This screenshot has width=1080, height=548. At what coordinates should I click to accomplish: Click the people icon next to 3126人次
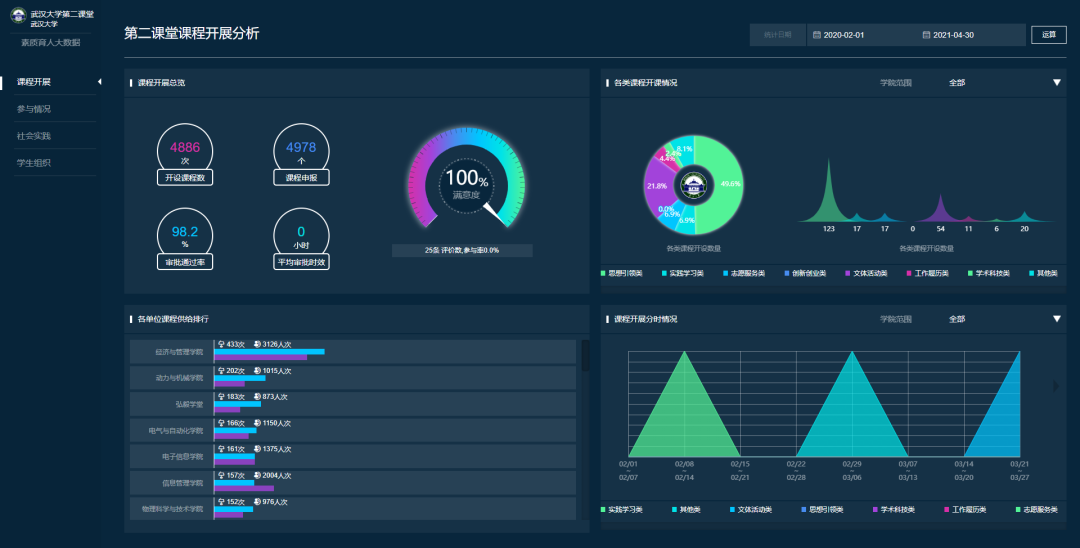(258, 344)
